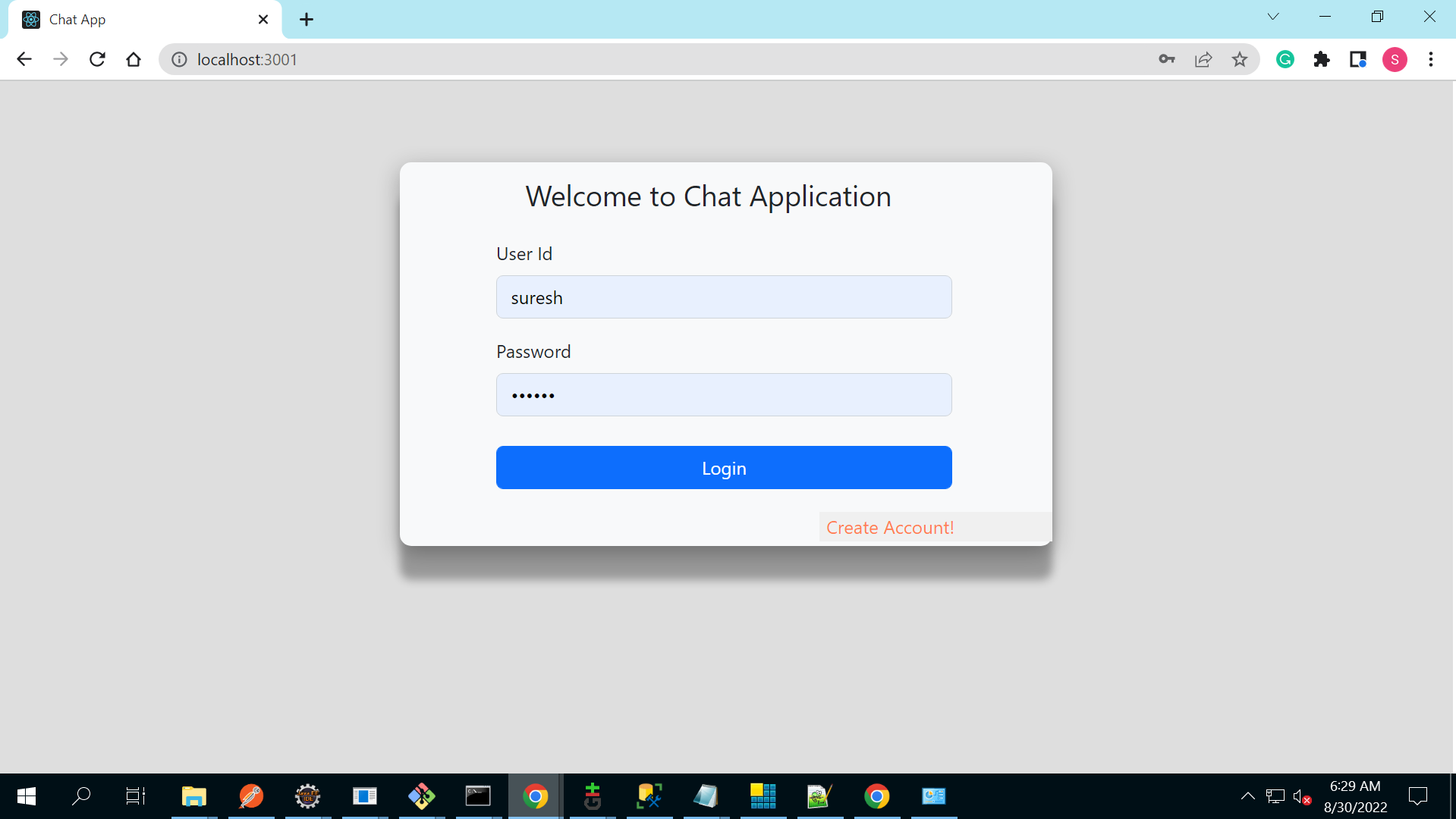Open a new browser tab
The image size is (1456, 819).
307,19
